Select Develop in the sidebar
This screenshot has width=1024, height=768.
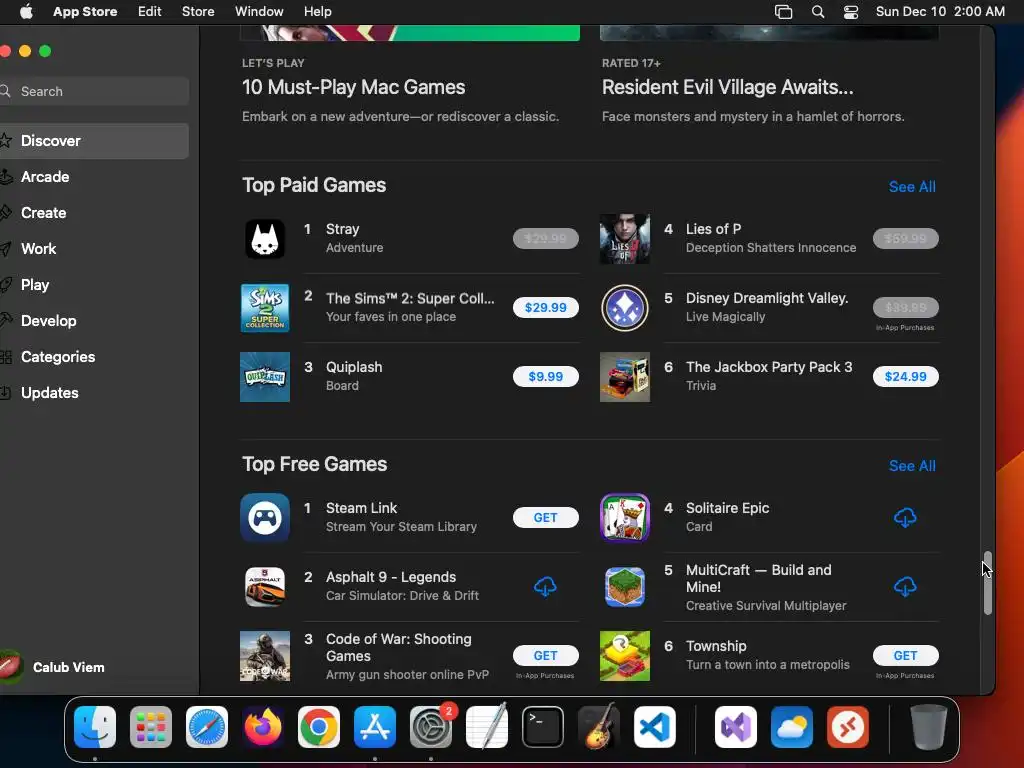click(95, 321)
